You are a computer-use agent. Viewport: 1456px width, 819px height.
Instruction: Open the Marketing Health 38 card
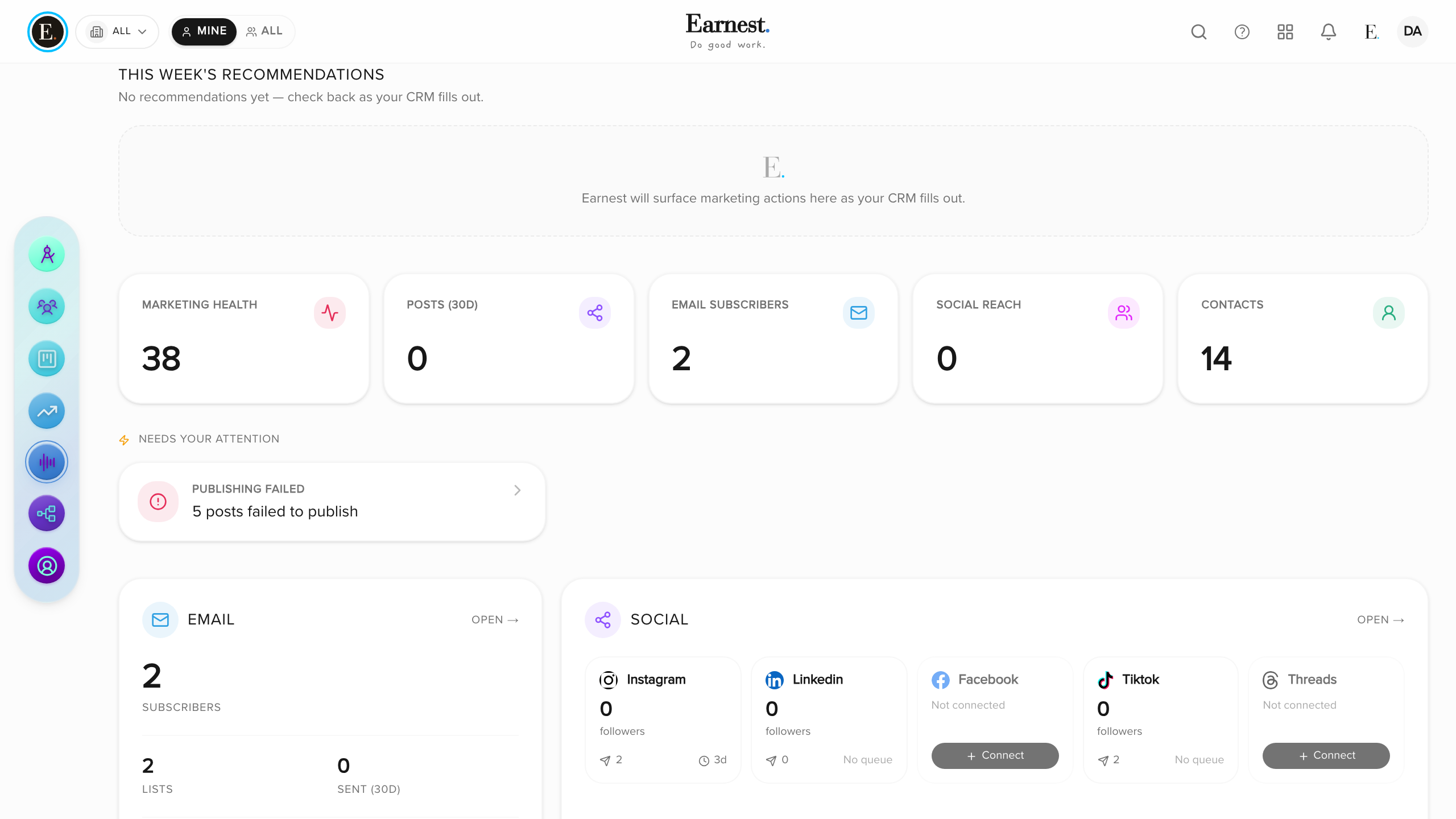244,339
